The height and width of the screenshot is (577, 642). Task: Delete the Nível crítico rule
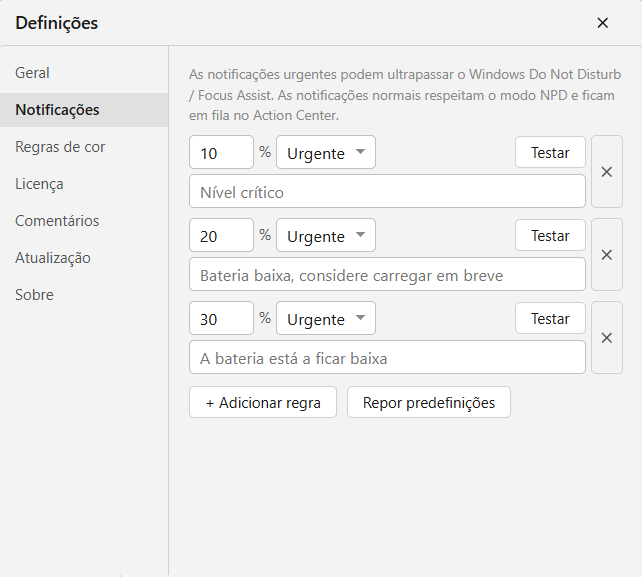coord(607,172)
